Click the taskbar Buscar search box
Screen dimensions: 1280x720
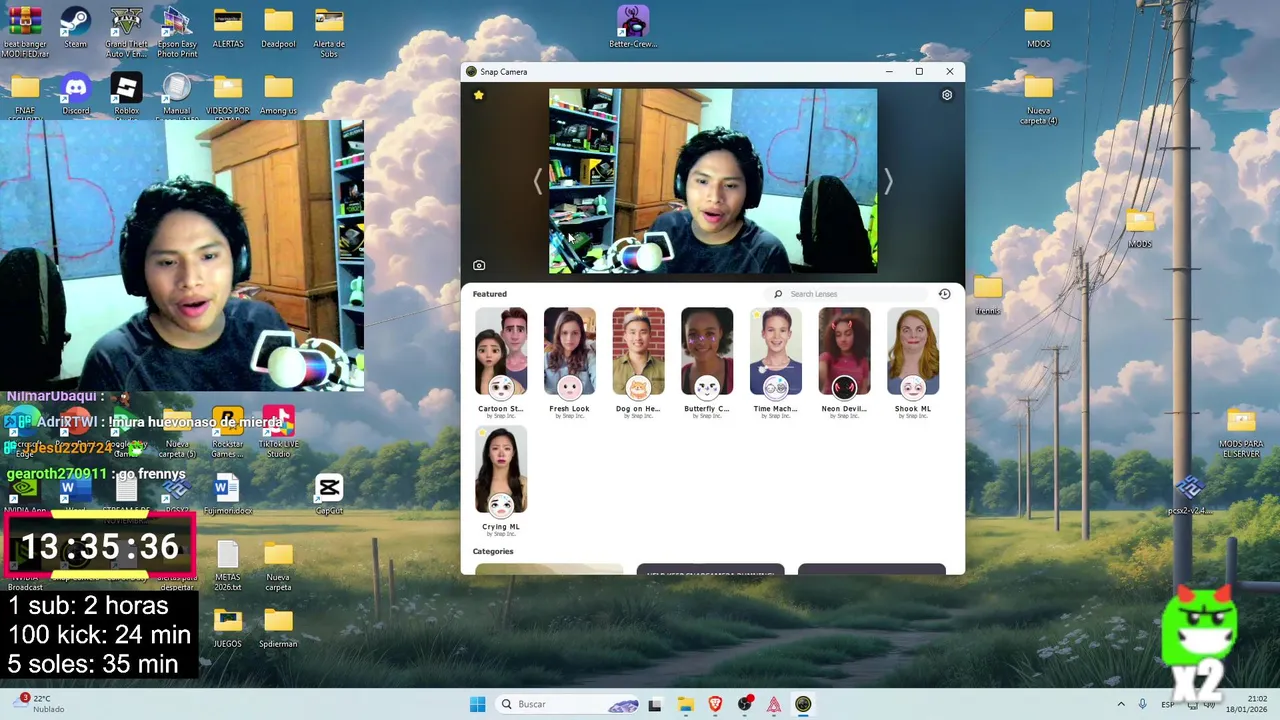[x=568, y=704]
